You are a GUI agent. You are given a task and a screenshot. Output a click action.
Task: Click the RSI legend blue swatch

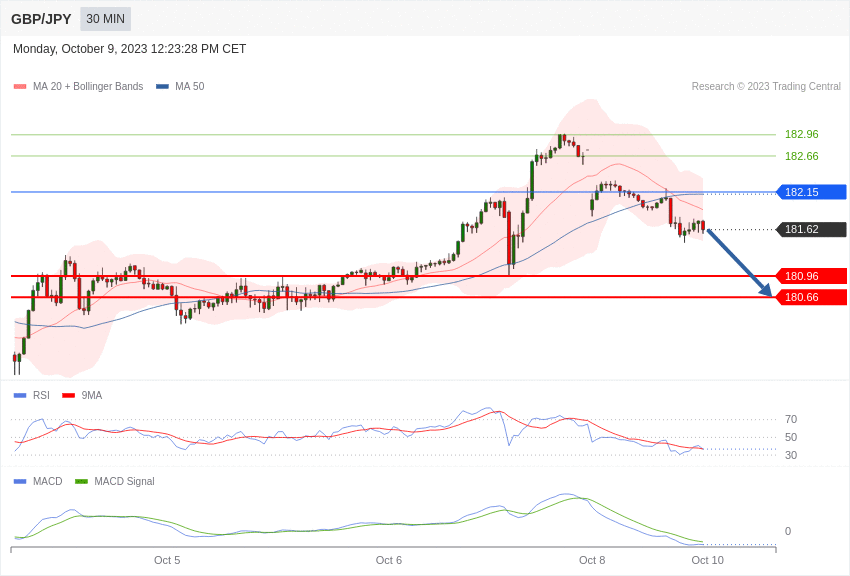pos(20,396)
